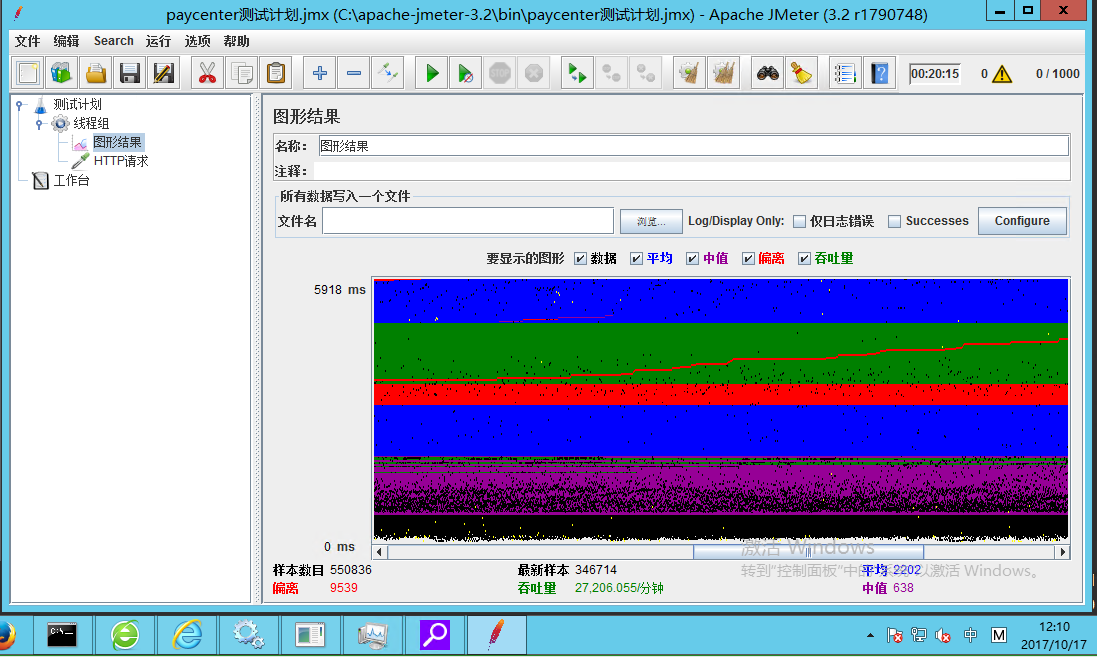Click the Copy toolbar icon
Screen dimensions: 1097x657
(x=241, y=73)
